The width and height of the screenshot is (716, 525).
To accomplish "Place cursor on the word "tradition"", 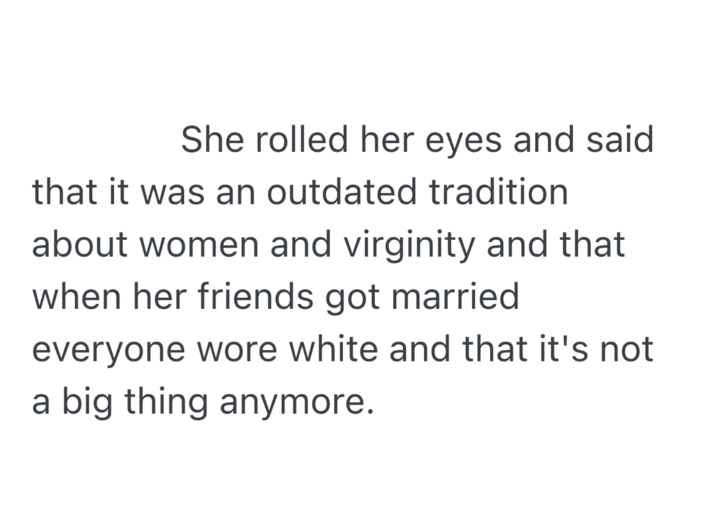I will pyautogui.click(x=499, y=192).
